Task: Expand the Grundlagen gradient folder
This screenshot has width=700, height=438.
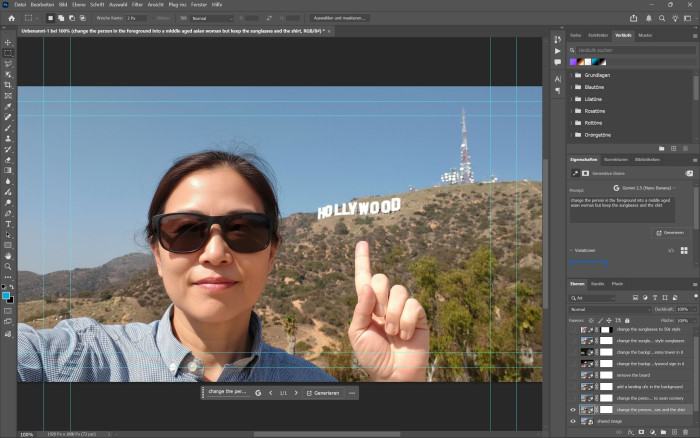Action: pyautogui.click(x=573, y=77)
